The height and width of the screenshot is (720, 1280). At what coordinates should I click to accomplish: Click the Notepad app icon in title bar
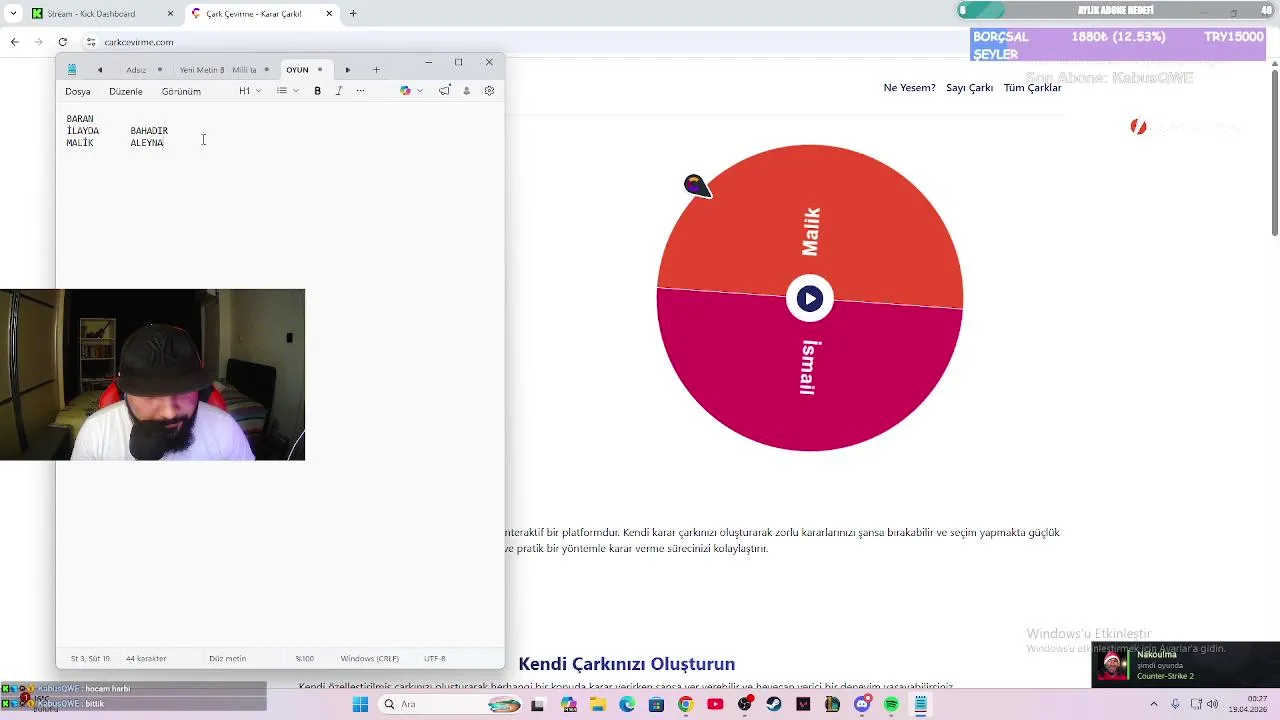71,70
